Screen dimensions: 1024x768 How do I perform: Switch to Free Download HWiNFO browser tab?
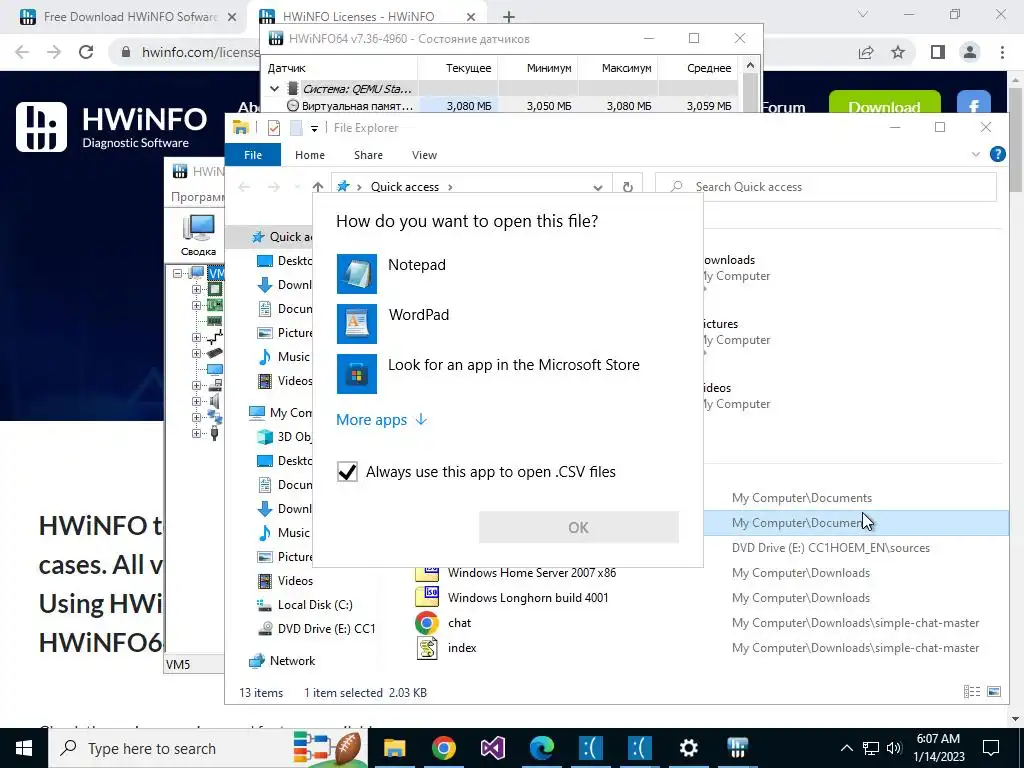coord(128,17)
